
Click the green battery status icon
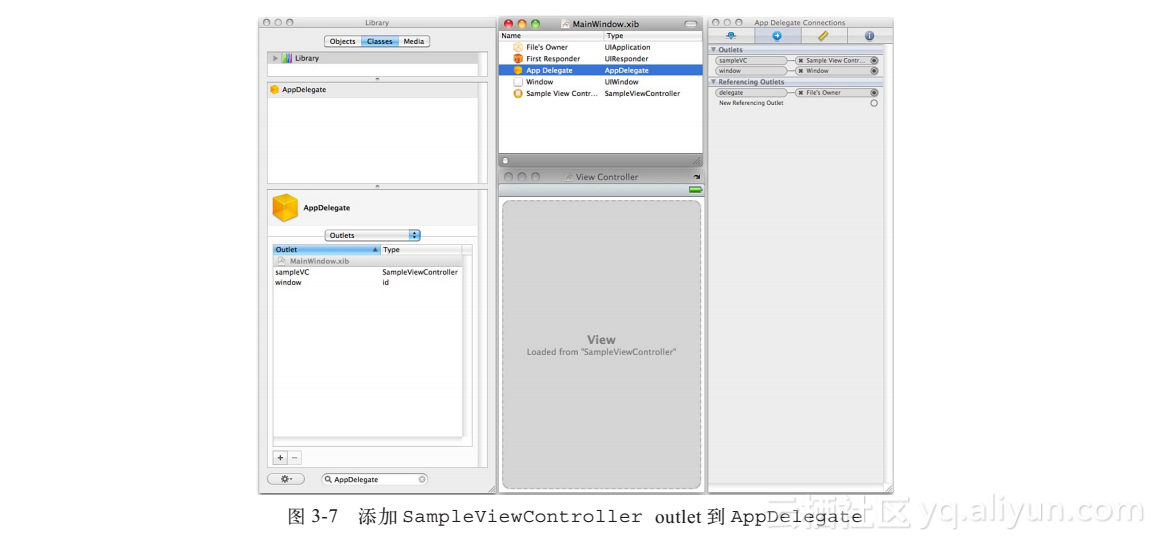(x=695, y=190)
